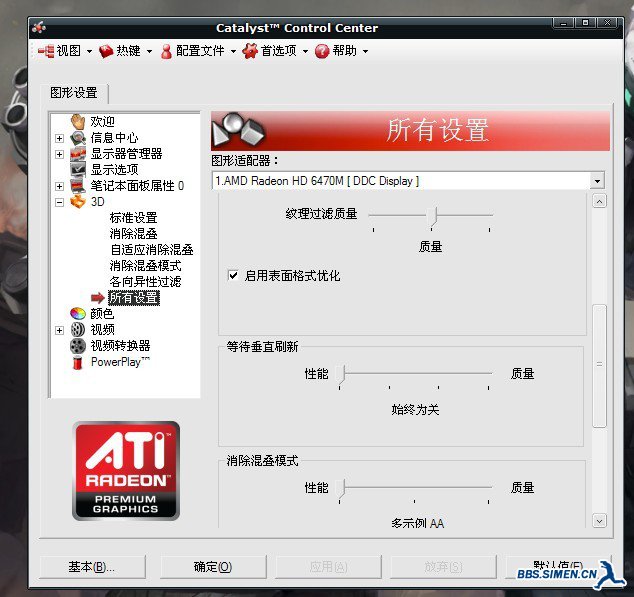Select 各向异性过滤 tree item
The width and height of the screenshot is (634, 597).
click(x=146, y=282)
